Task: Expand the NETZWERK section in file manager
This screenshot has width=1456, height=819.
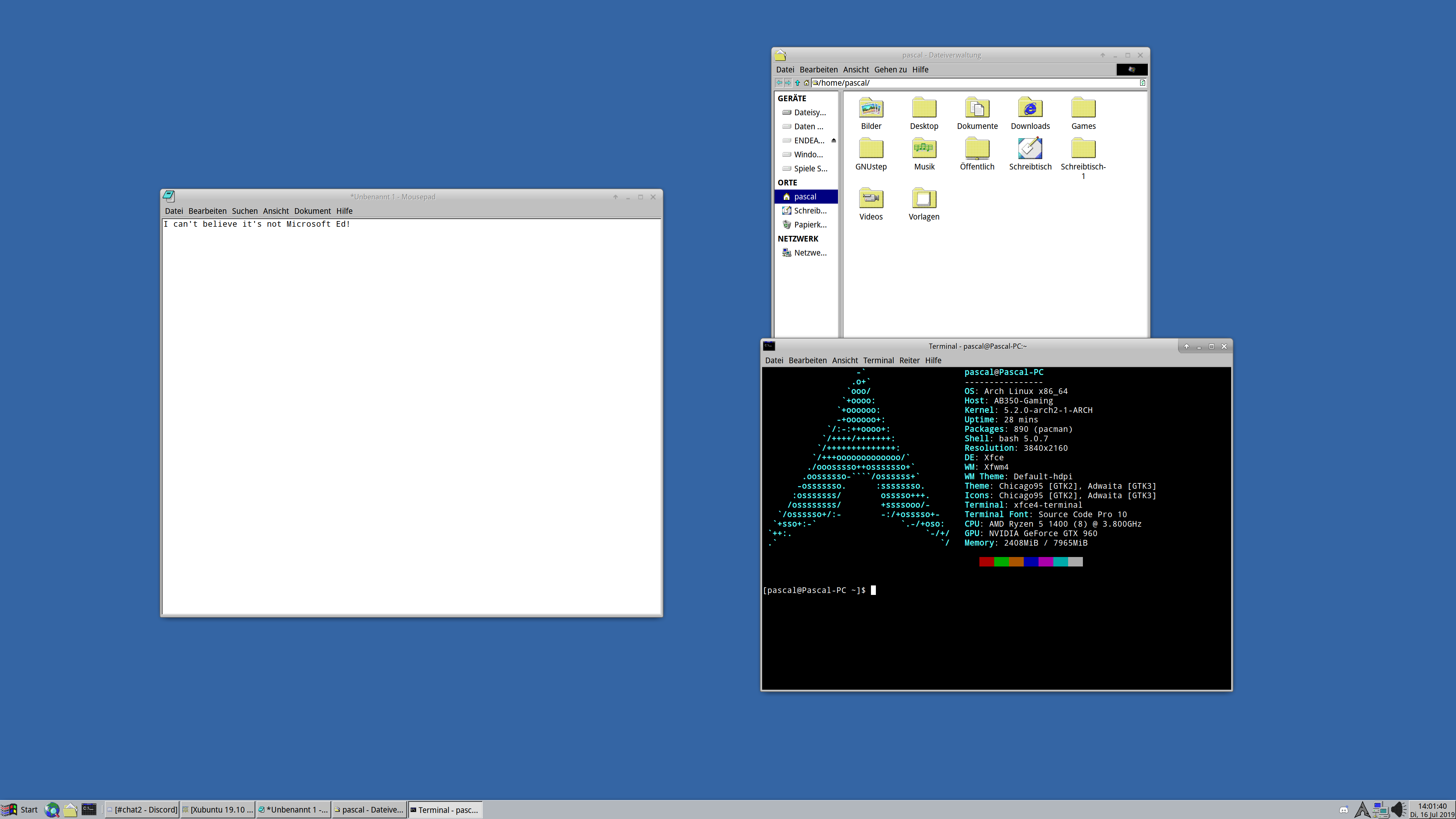Action: 797,238
